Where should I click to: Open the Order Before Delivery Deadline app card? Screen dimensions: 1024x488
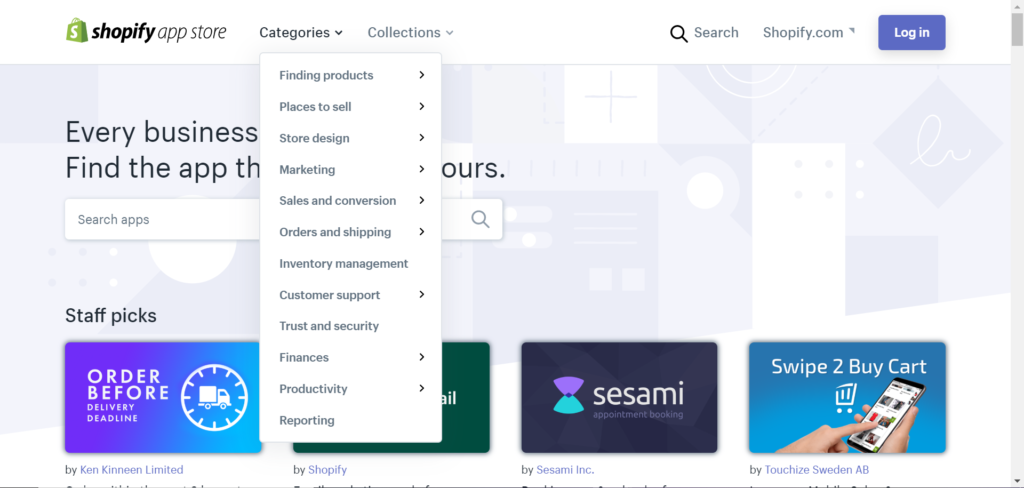coord(163,397)
